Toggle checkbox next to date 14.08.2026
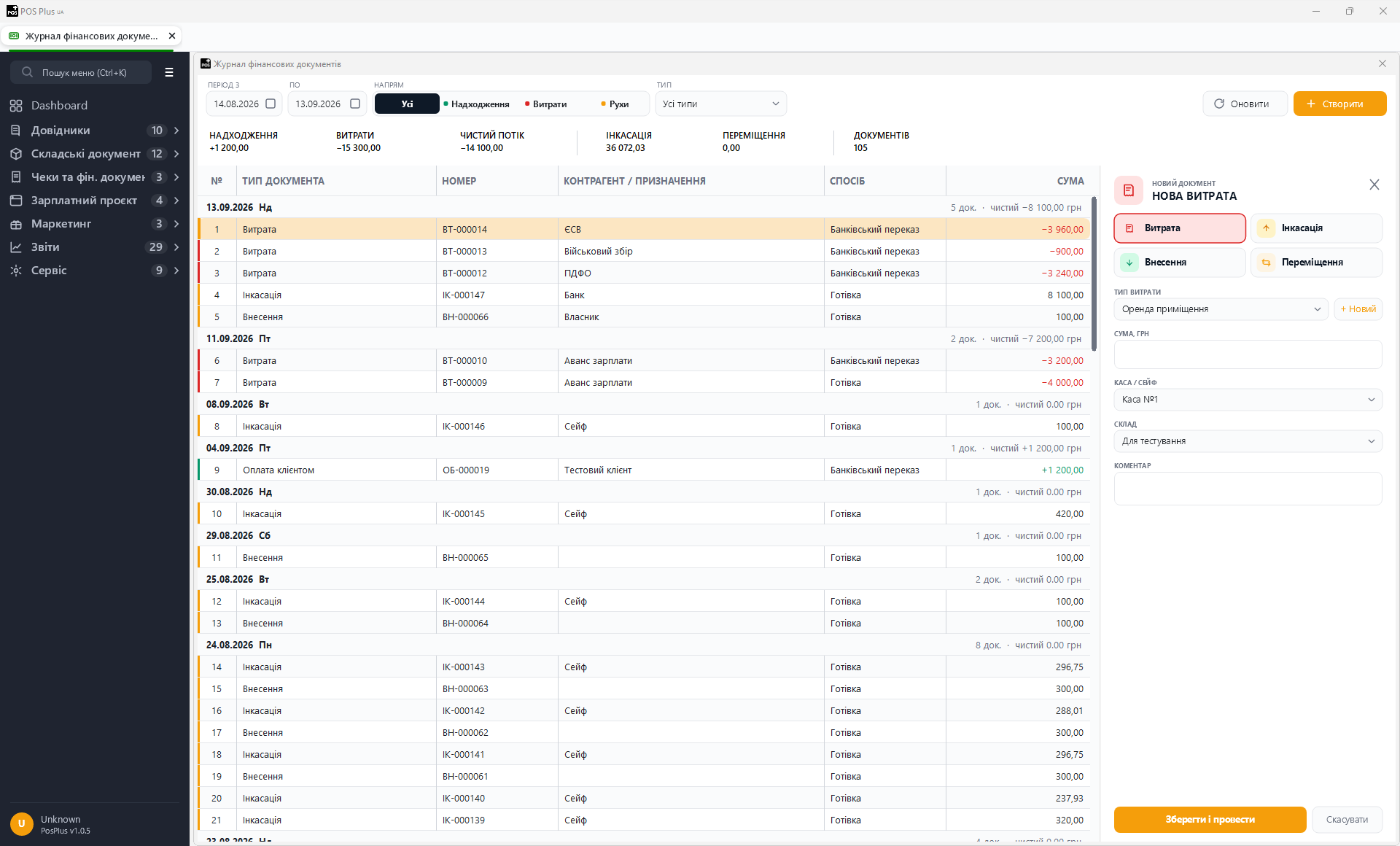This screenshot has width=1400, height=846. click(271, 104)
